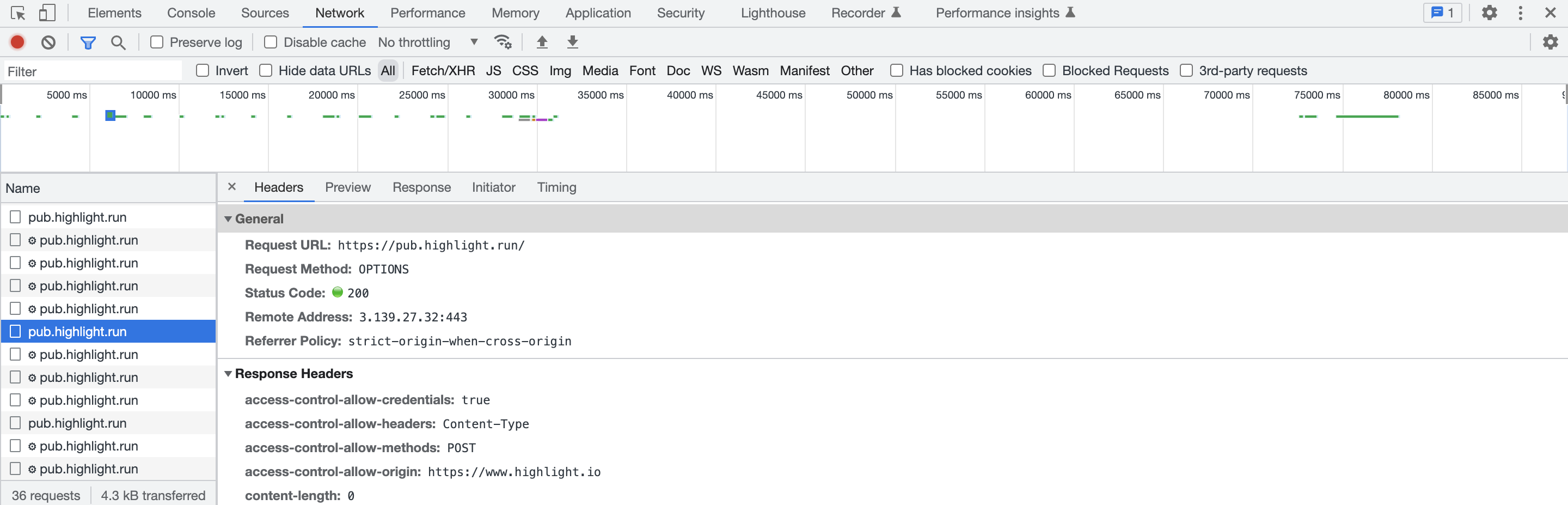Image resolution: width=1568 pixels, height=505 pixels.
Task: Check the Disable cache option
Action: (270, 42)
